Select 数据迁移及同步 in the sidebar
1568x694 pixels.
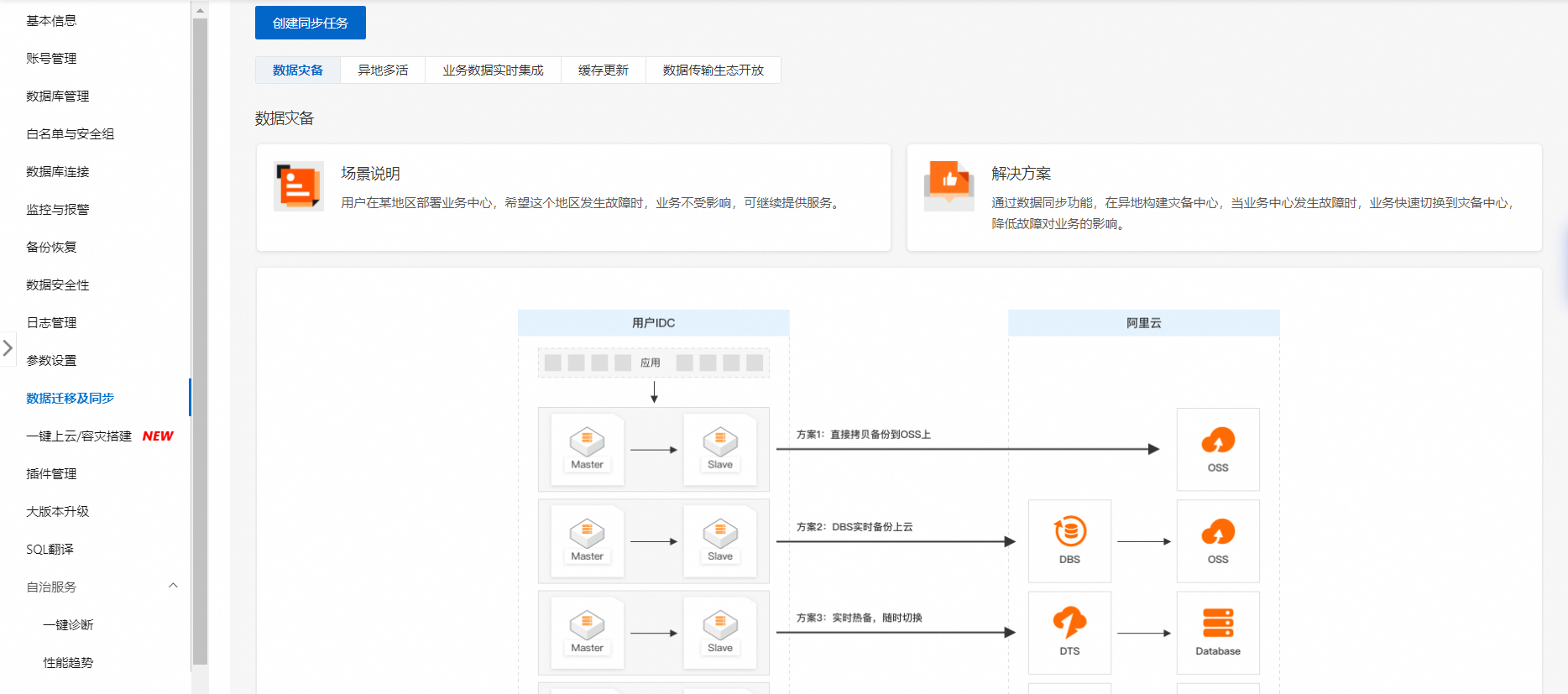point(71,399)
